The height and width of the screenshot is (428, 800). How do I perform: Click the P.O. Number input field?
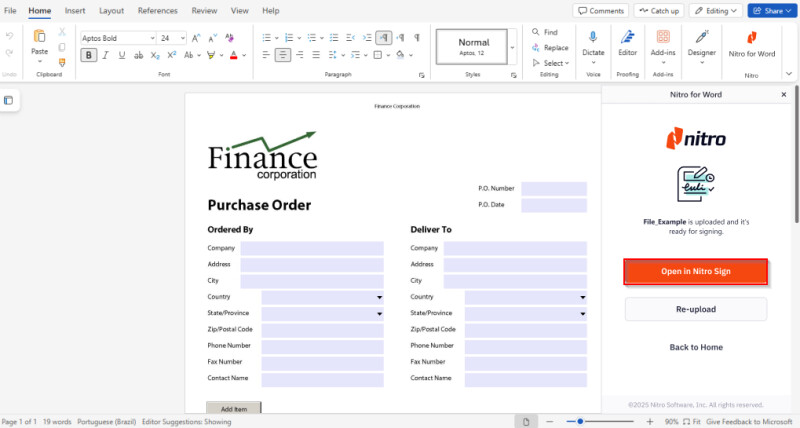tap(553, 189)
